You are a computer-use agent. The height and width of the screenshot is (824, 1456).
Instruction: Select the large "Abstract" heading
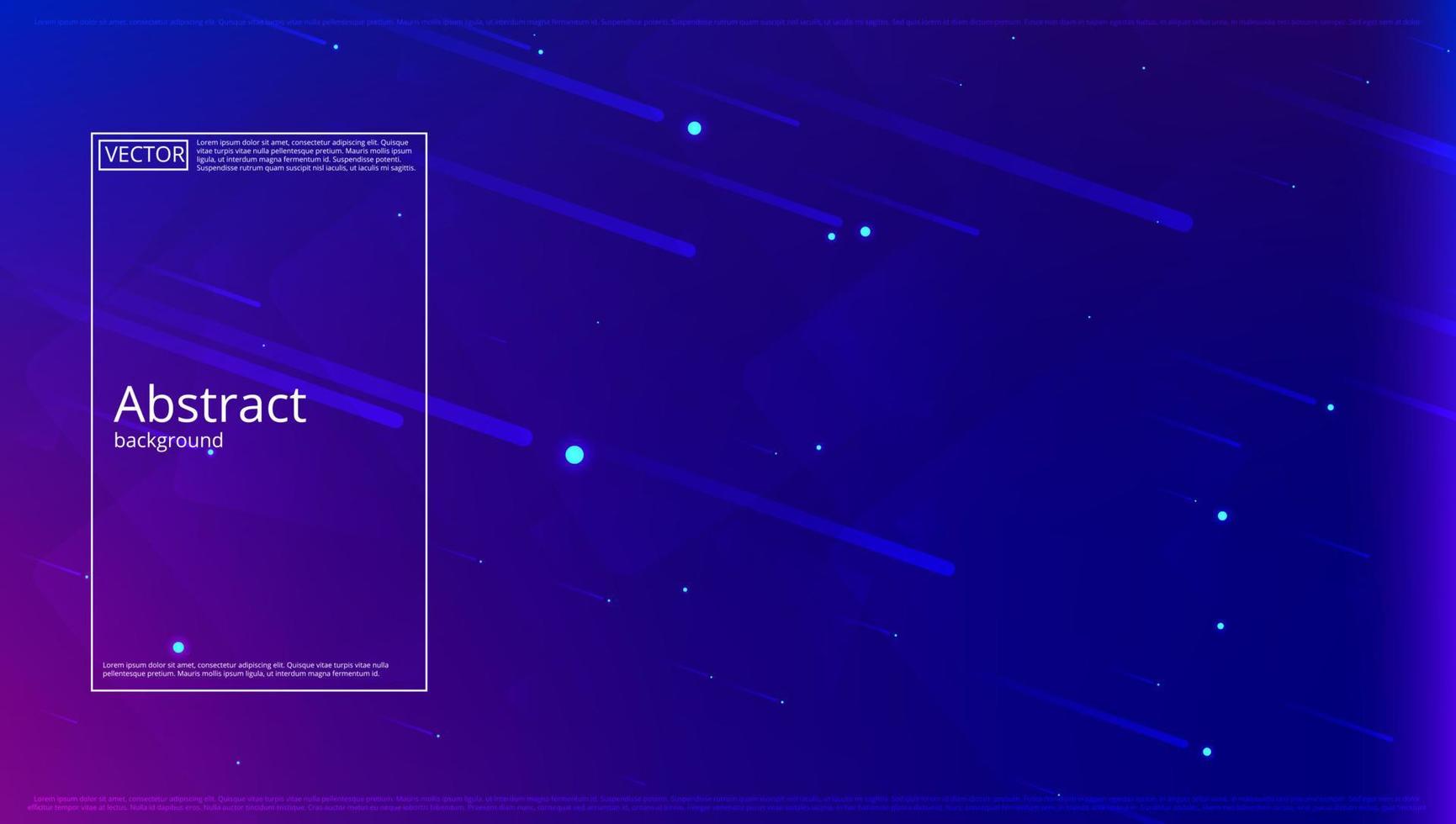[x=210, y=404]
